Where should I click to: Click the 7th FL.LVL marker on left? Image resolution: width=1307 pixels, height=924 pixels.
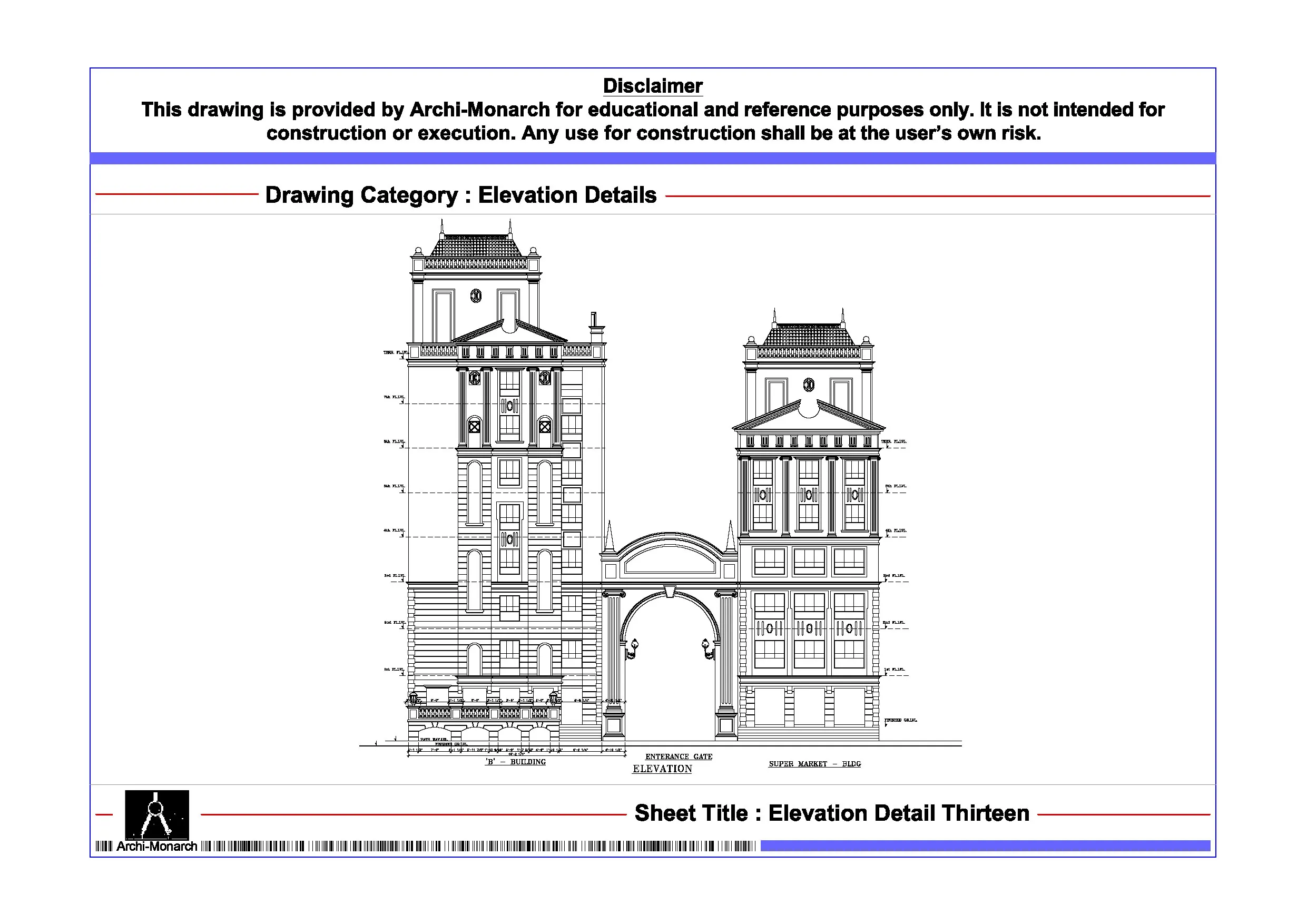coord(394,397)
